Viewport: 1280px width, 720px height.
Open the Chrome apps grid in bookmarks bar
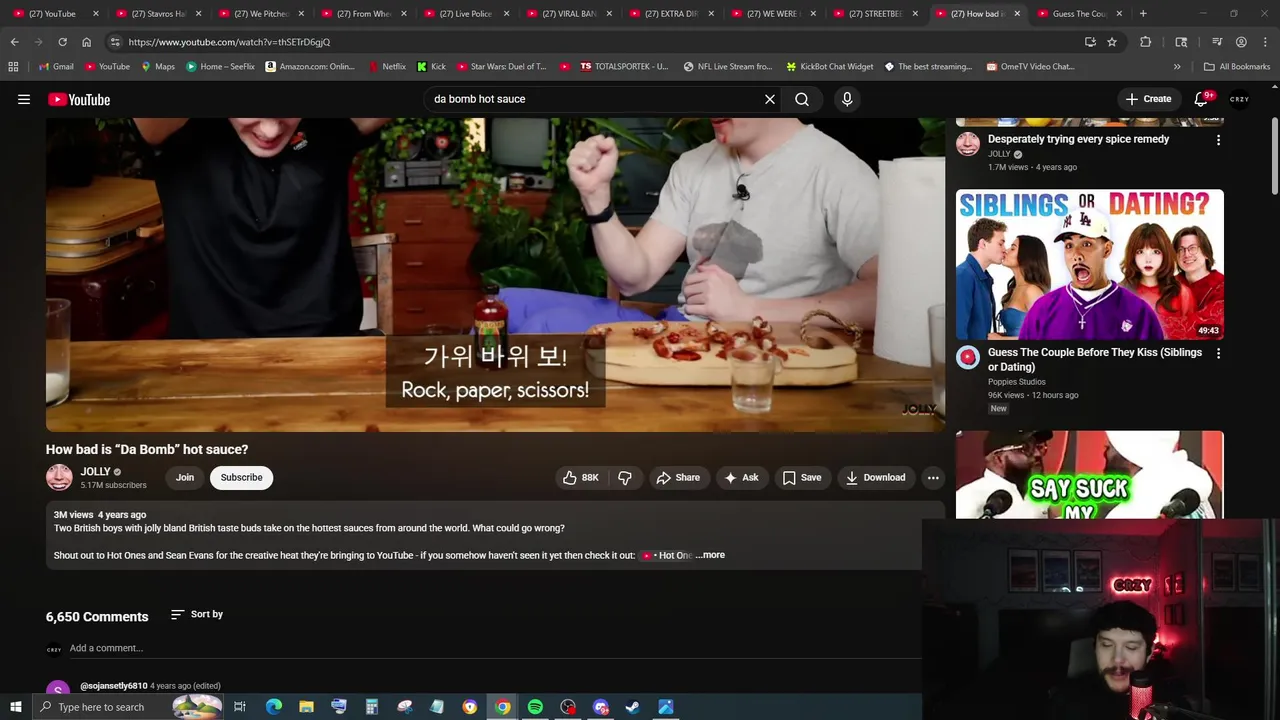13,67
